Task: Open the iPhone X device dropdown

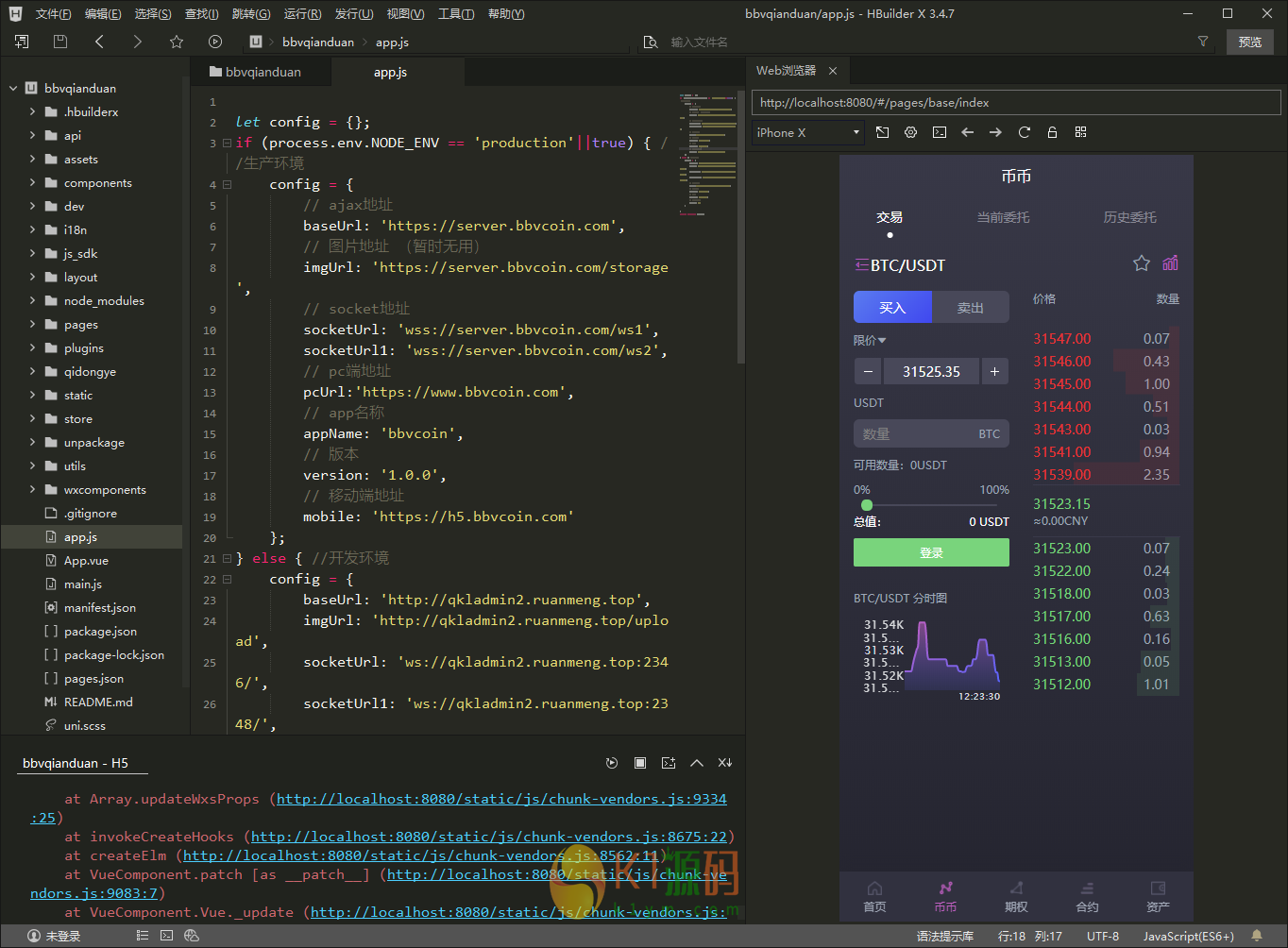Action: tap(808, 133)
